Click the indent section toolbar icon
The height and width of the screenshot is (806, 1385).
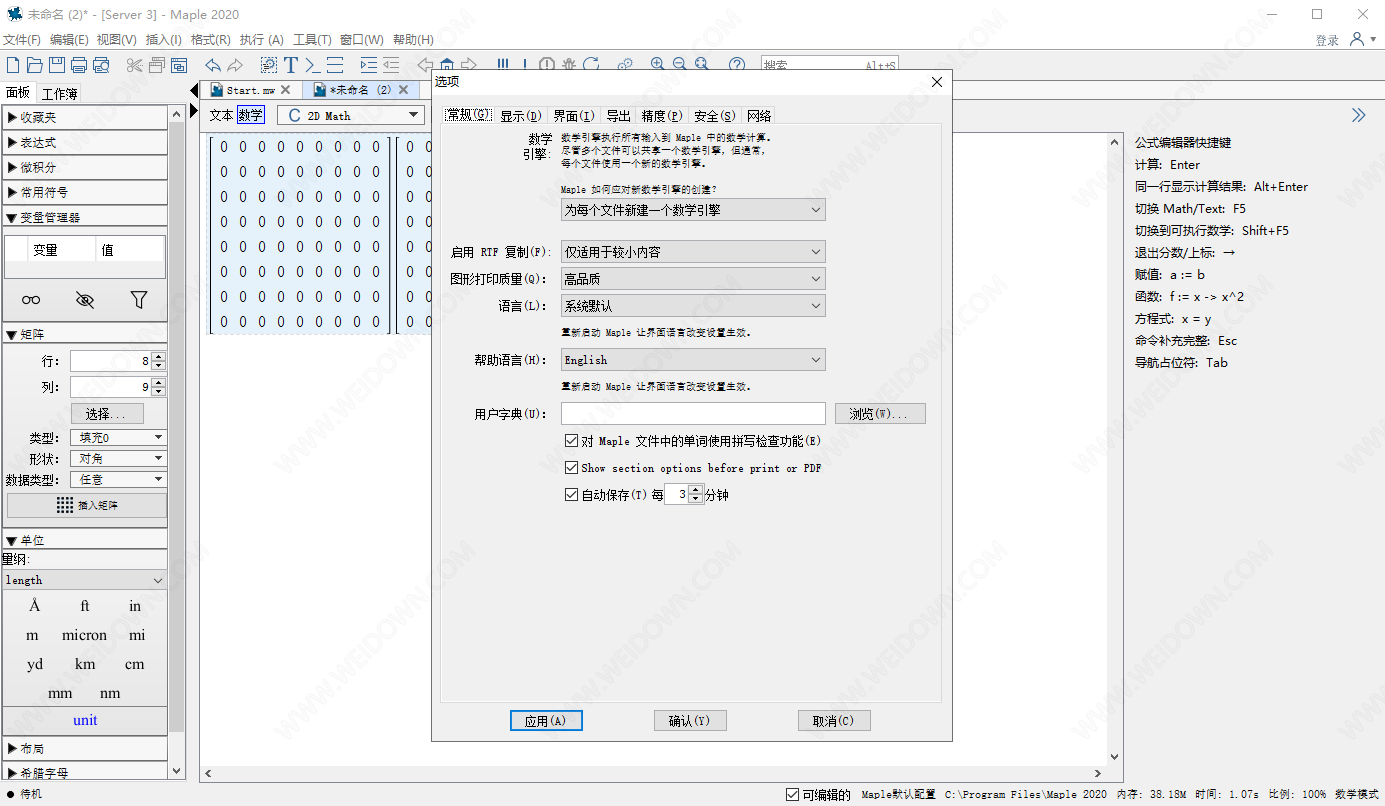(x=369, y=65)
